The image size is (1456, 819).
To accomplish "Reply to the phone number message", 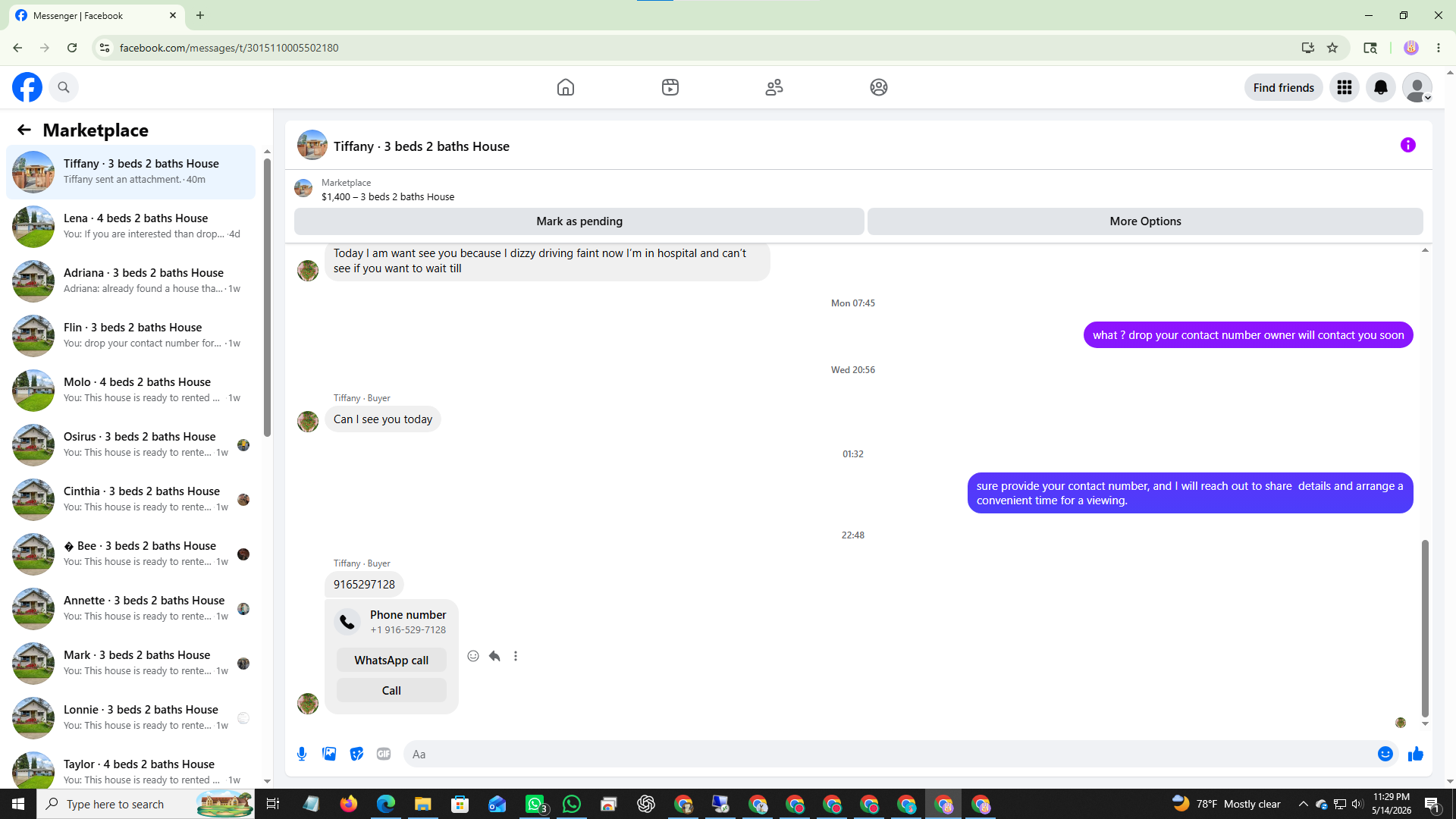I will click(x=494, y=656).
